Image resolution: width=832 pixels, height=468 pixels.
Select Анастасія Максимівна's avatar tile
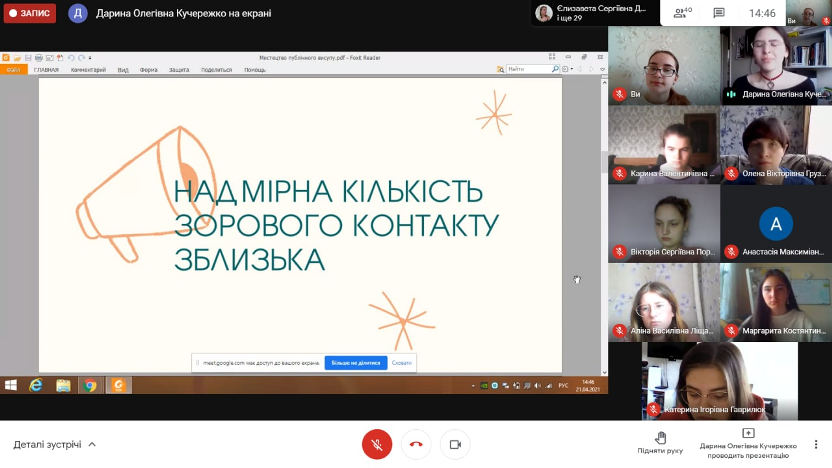tap(775, 222)
